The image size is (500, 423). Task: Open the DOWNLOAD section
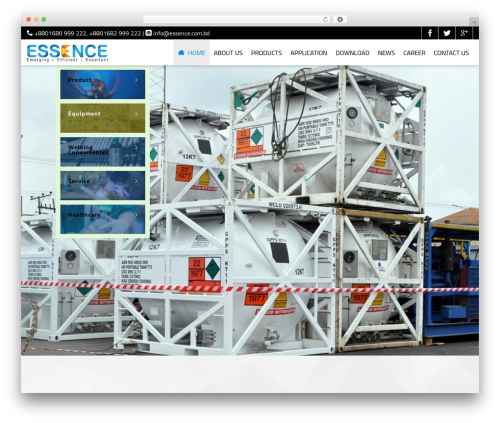(352, 53)
